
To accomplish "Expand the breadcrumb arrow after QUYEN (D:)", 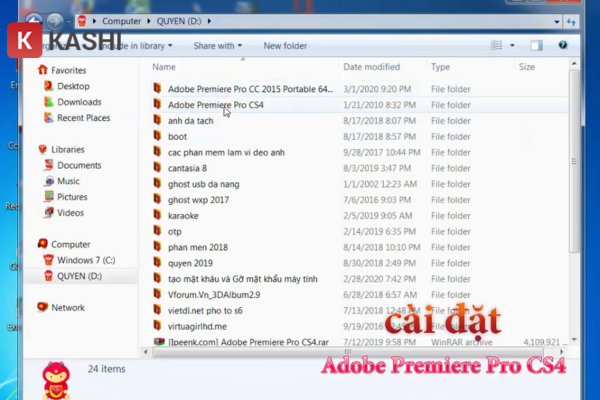I will coord(209,21).
